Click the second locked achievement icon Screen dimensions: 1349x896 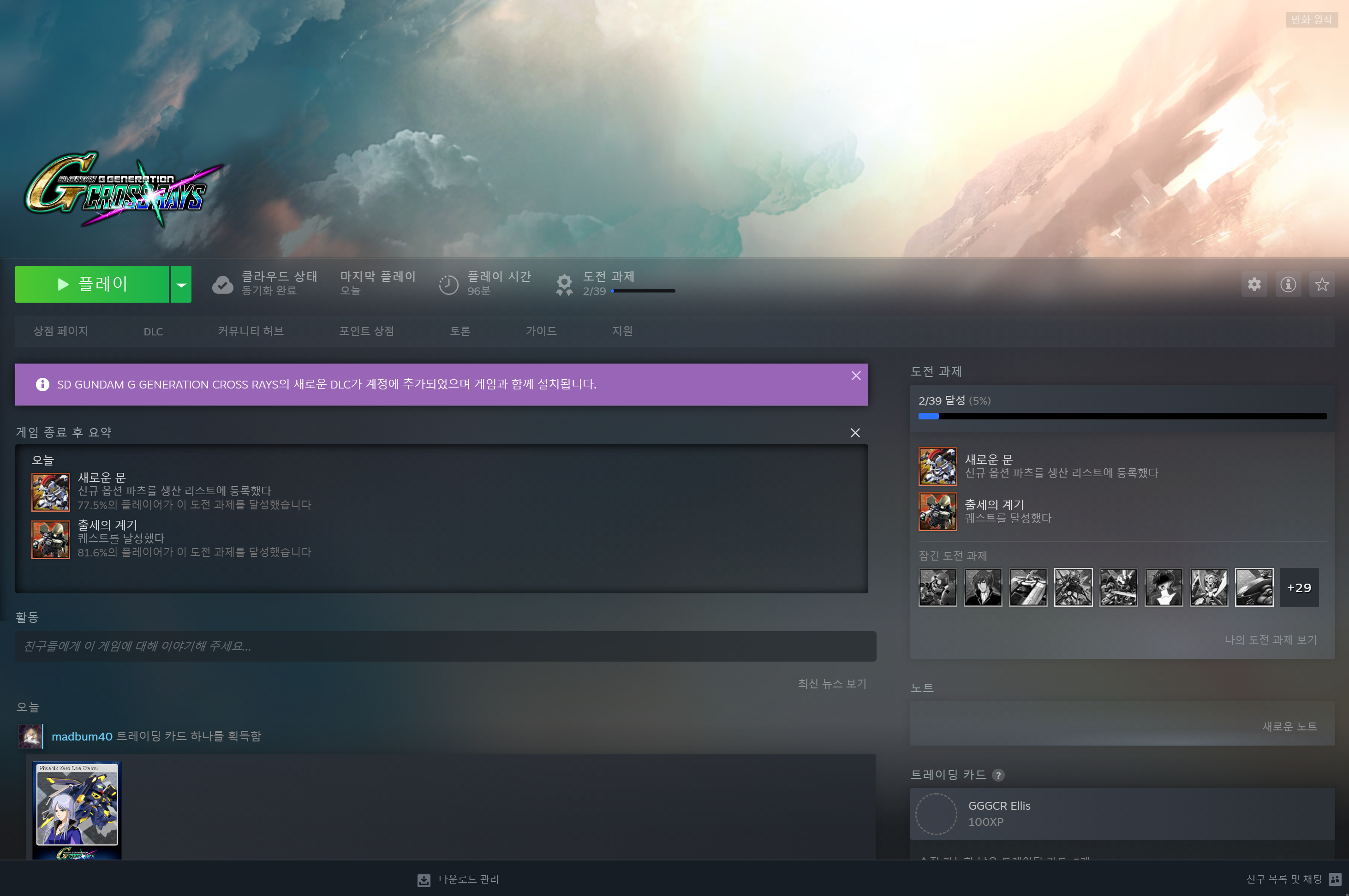pyautogui.click(x=983, y=587)
